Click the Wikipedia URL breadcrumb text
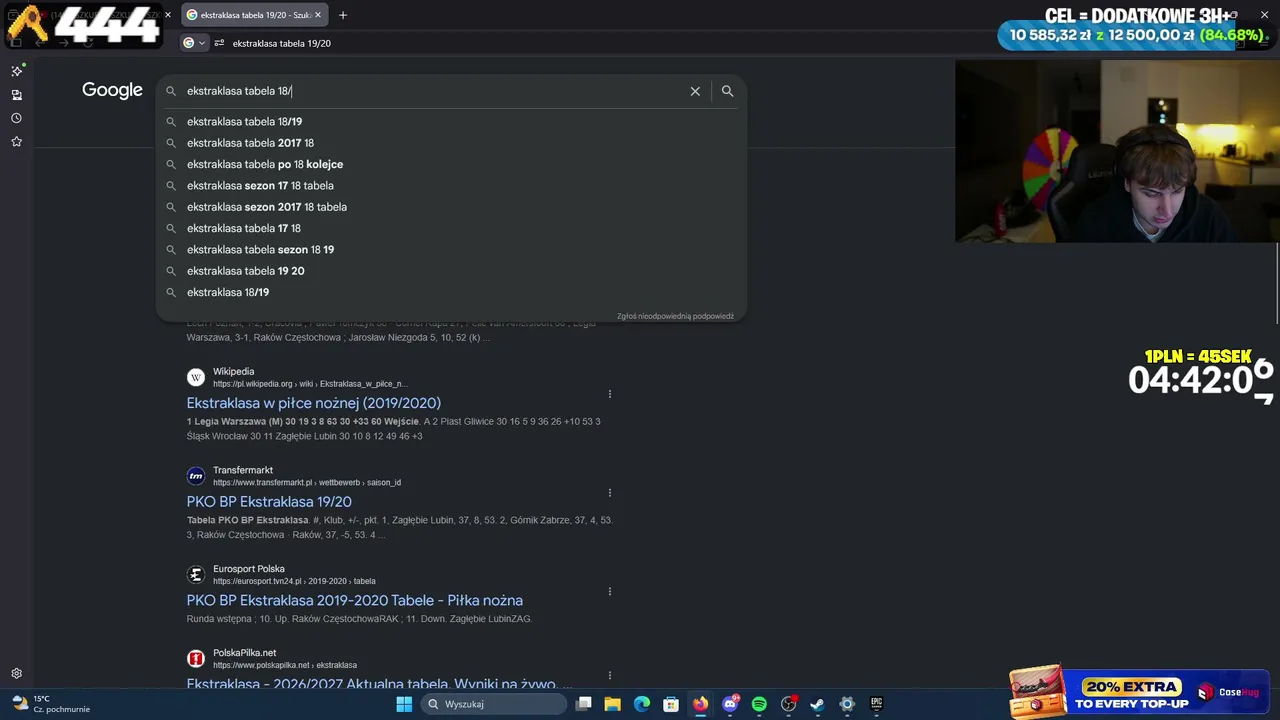The height and width of the screenshot is (720, 1280). 310,384
